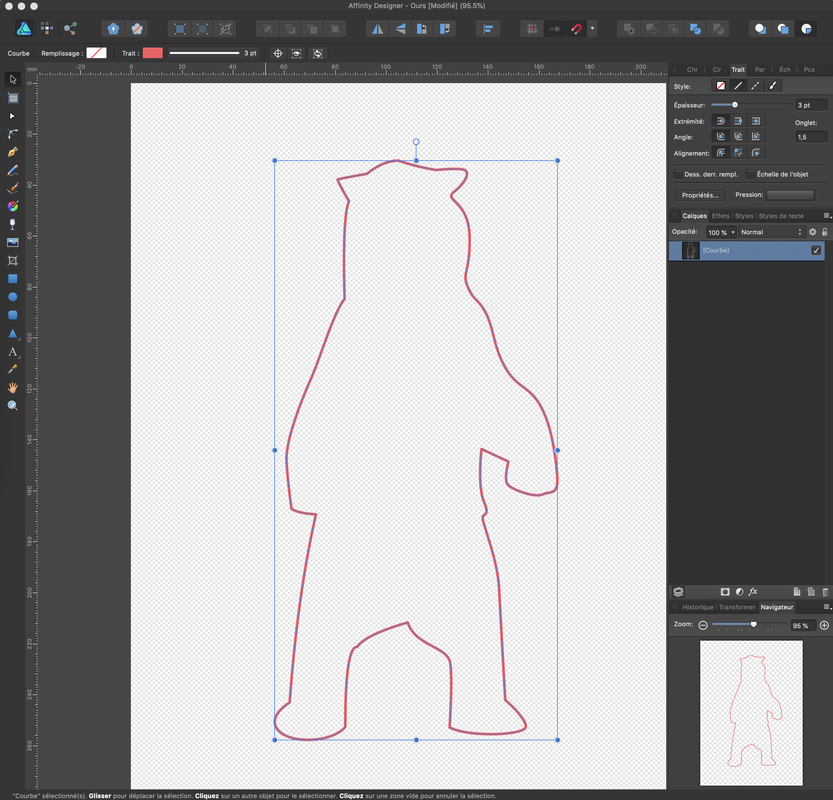Viewport: 833px width, 800px height.
Task: Switch to the Pixel persona
Action: click(47, 28)
